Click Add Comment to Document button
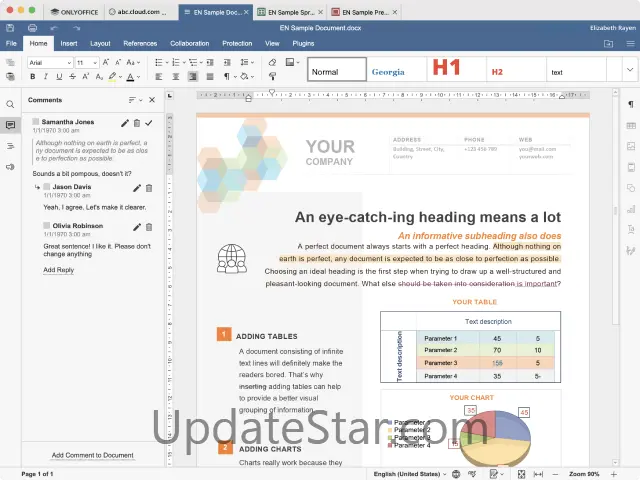 coord(92,455)
